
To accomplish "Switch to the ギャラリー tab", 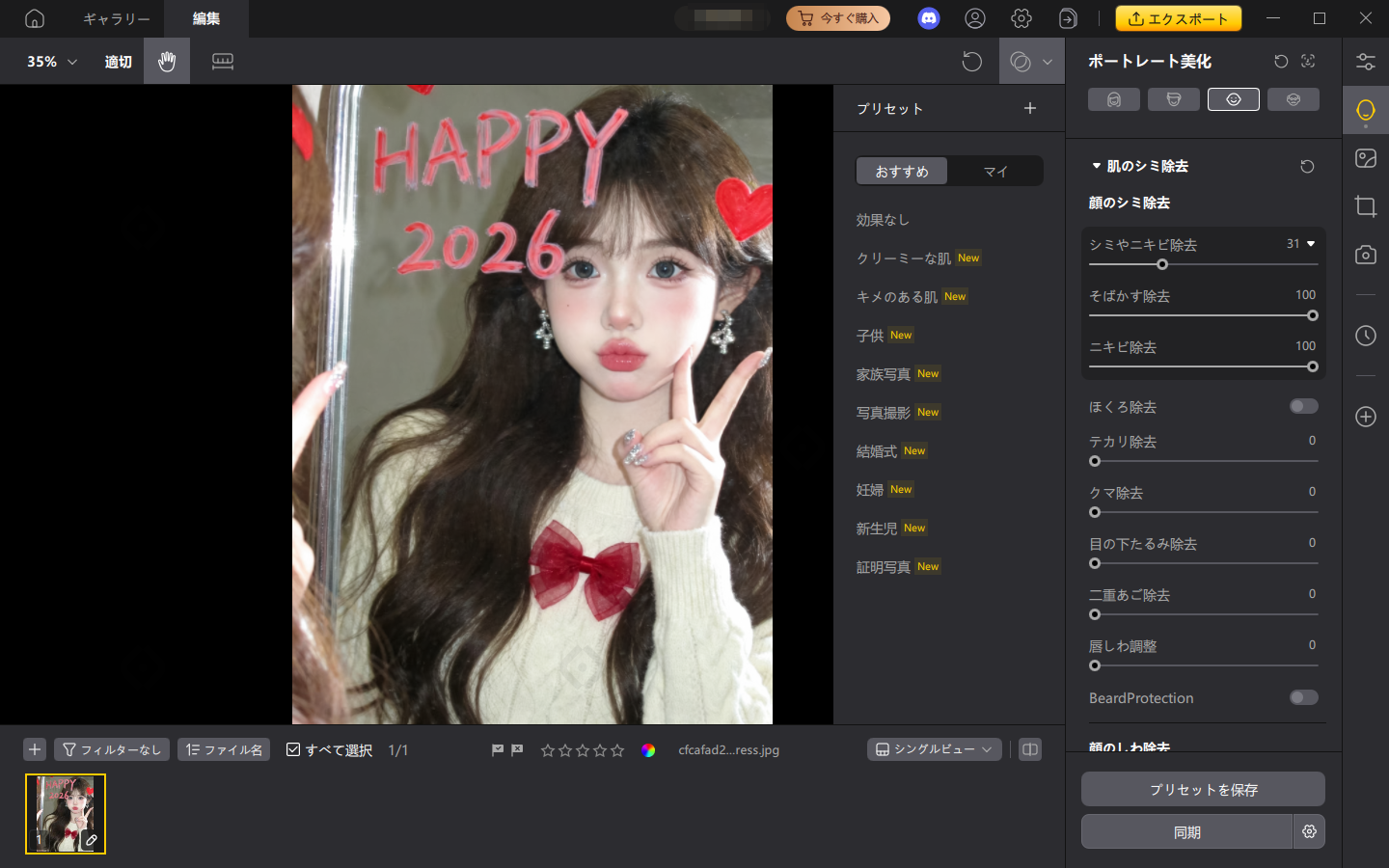I will [x=116, y=18].
